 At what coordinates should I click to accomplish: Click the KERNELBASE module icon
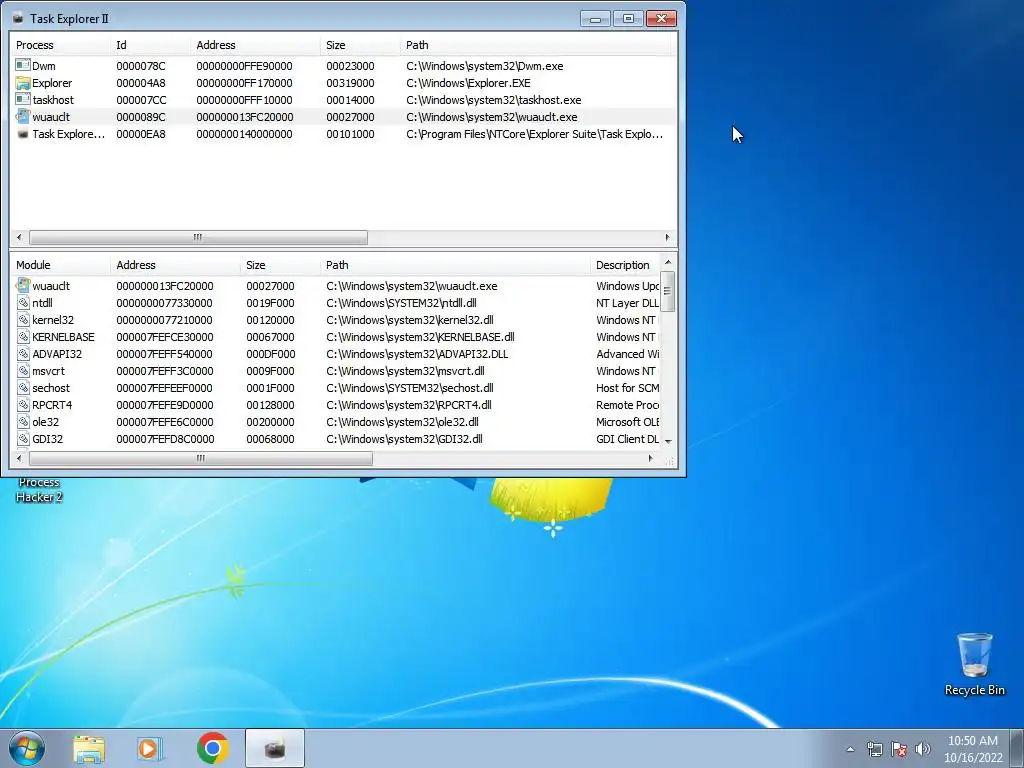23,336
